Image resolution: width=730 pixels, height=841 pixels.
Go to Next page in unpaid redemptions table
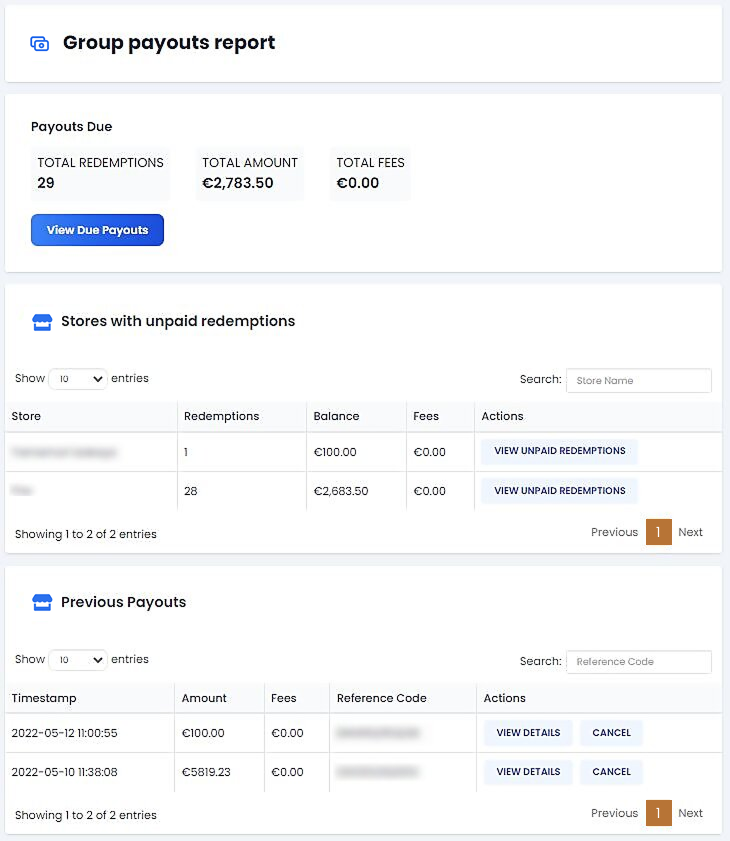pos(690,532)
